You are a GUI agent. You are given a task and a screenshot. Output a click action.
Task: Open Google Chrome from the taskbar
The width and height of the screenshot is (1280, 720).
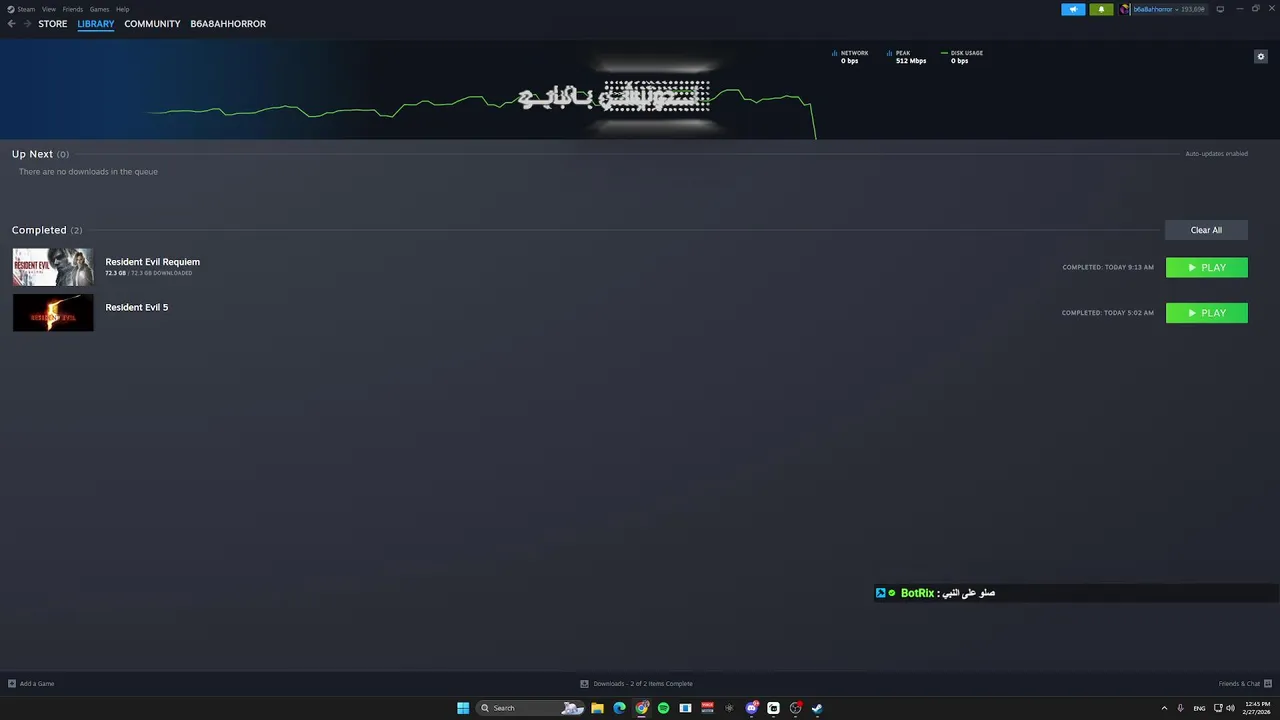coord(642,708)
